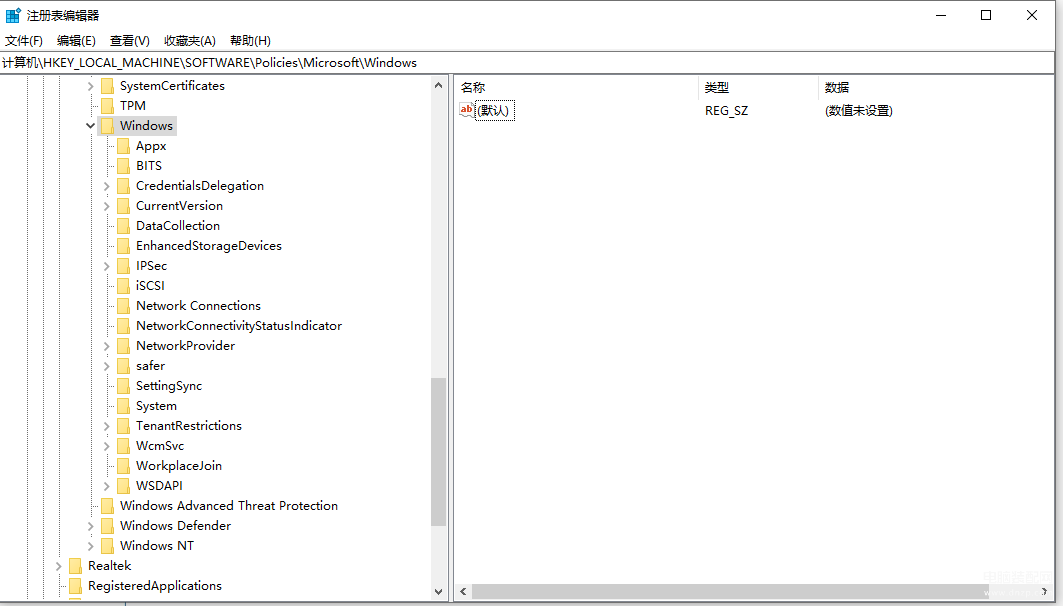Expand the CurrentVersion key

[106, 206]
